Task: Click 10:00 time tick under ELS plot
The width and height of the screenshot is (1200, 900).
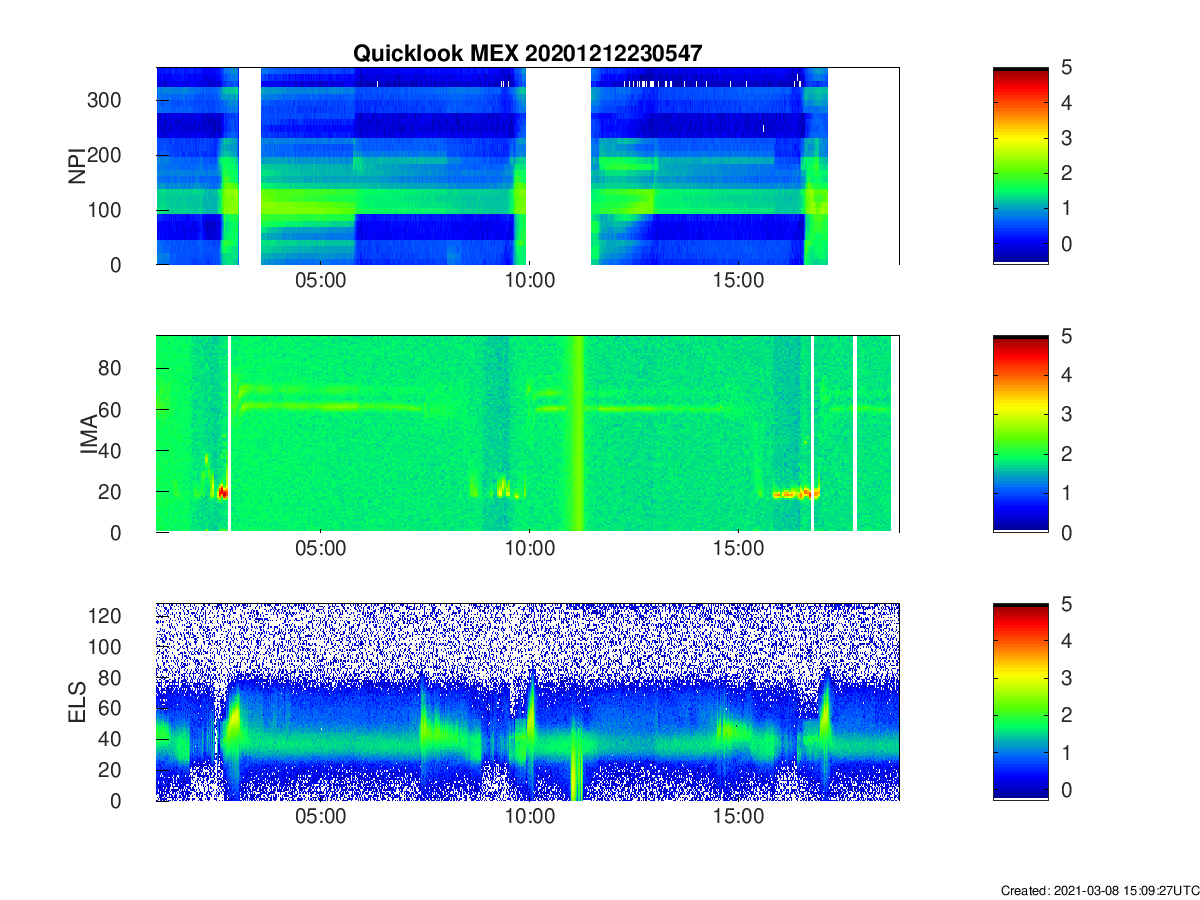Action: click(529, 817)
